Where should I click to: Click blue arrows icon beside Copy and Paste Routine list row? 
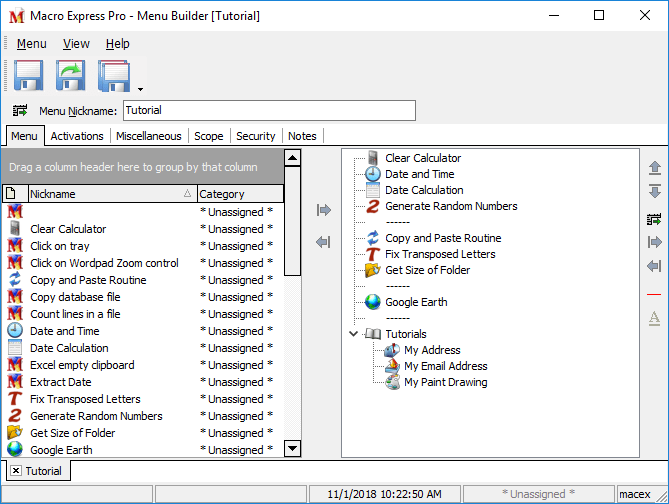point(15,280)
